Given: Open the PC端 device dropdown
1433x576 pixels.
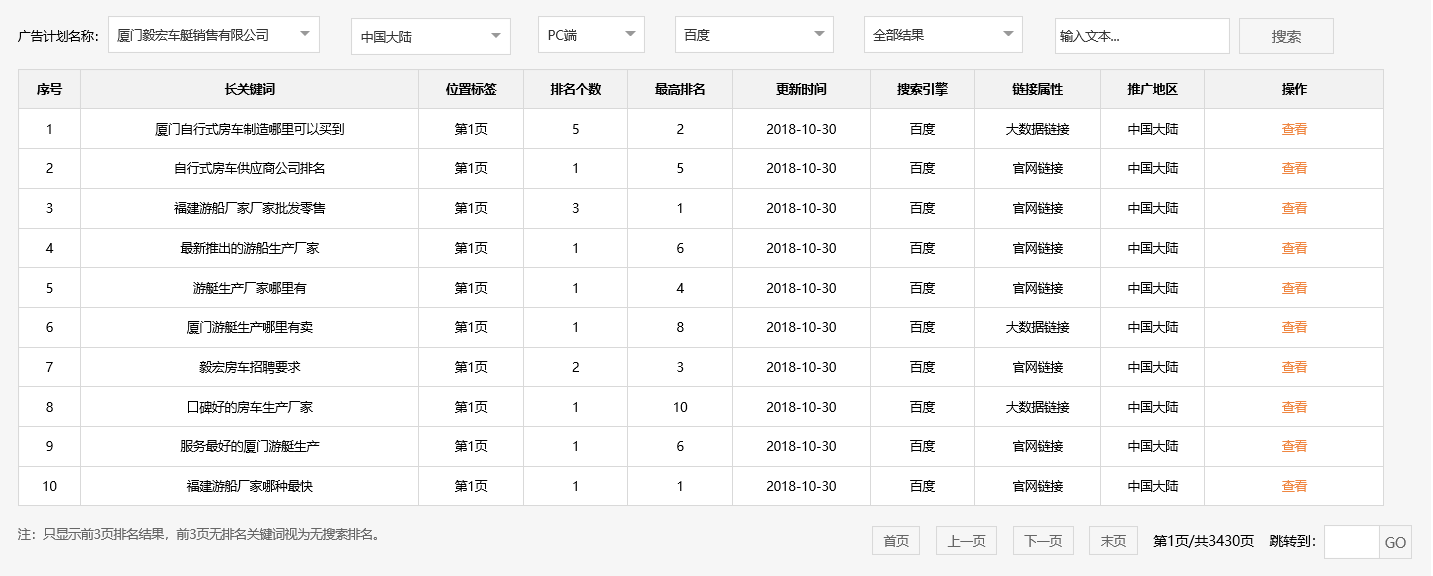Looking at the screenshot, I should tap(590, 34).
